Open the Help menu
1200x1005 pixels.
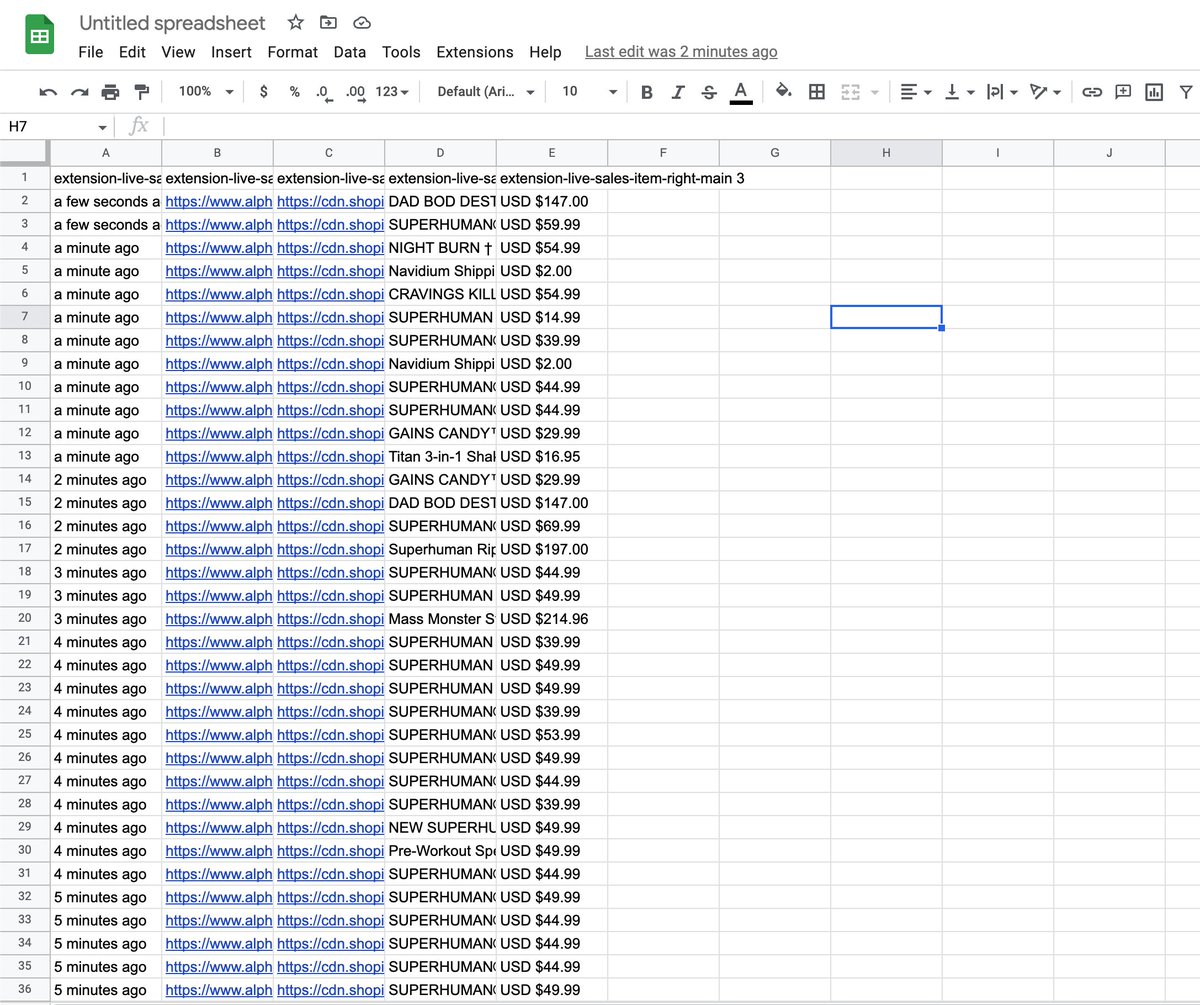click(x=545, y=52)
